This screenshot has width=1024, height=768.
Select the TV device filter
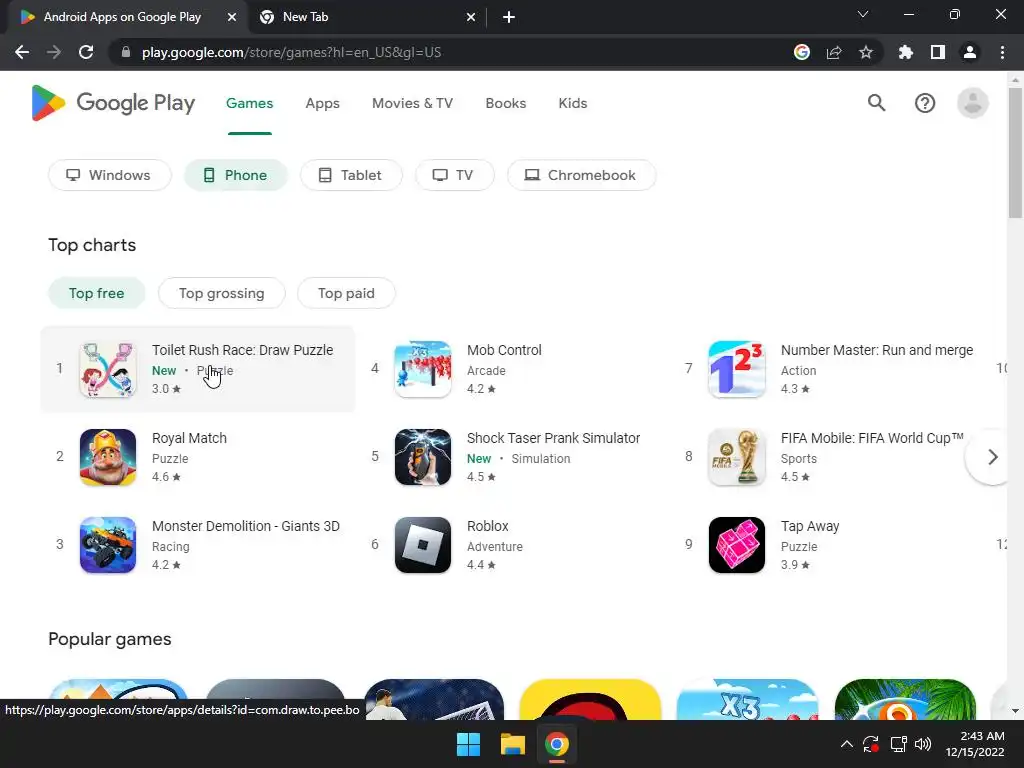pyautogui.click(x=455, y=175)
